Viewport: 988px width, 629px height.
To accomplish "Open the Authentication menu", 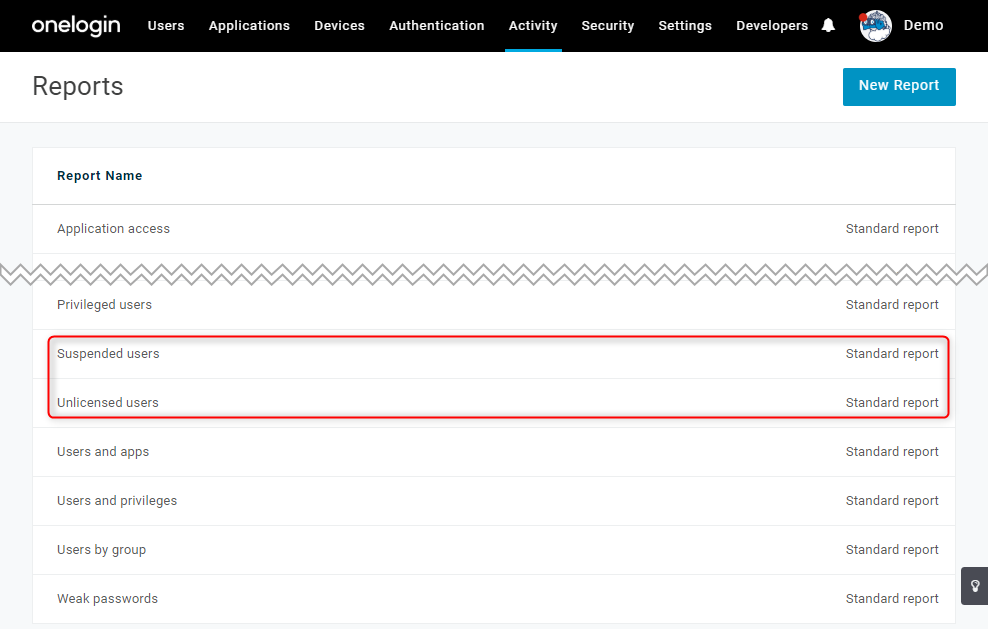I will click(x=437, y=26).
